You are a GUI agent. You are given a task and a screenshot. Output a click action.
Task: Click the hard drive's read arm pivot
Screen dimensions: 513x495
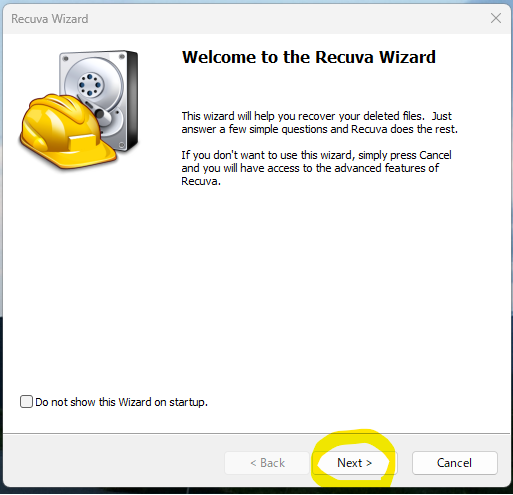pos(100,114)
